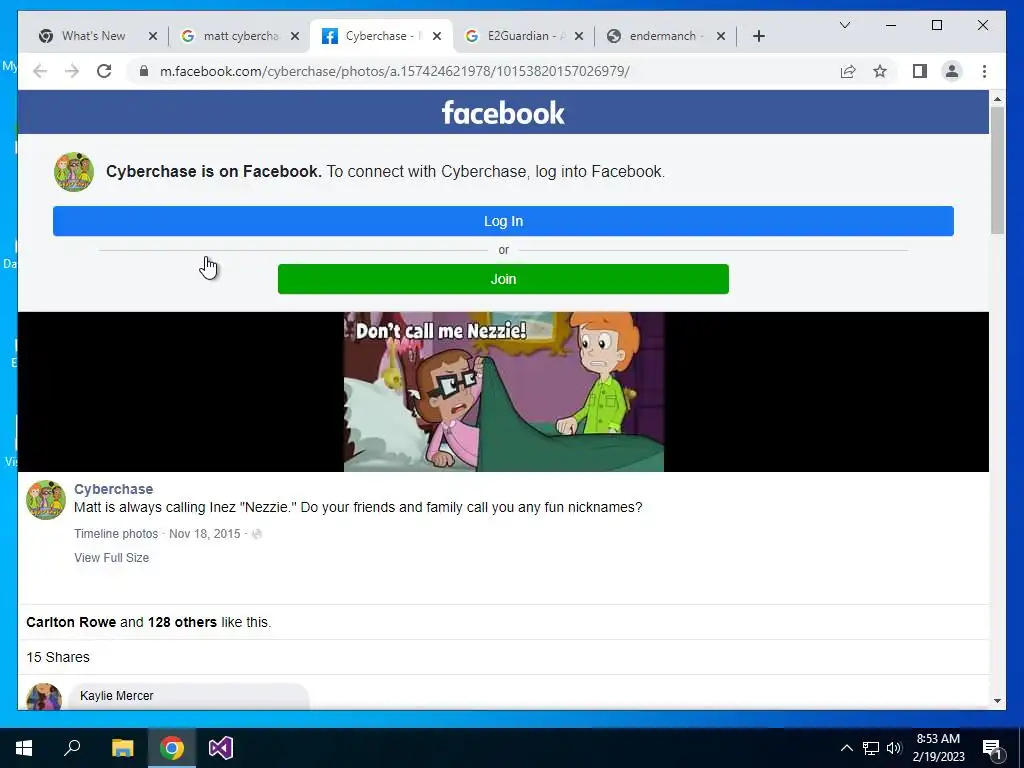The image size is (1024, 768).
Task: View site info via lock icon
Action: click(144, 71)
